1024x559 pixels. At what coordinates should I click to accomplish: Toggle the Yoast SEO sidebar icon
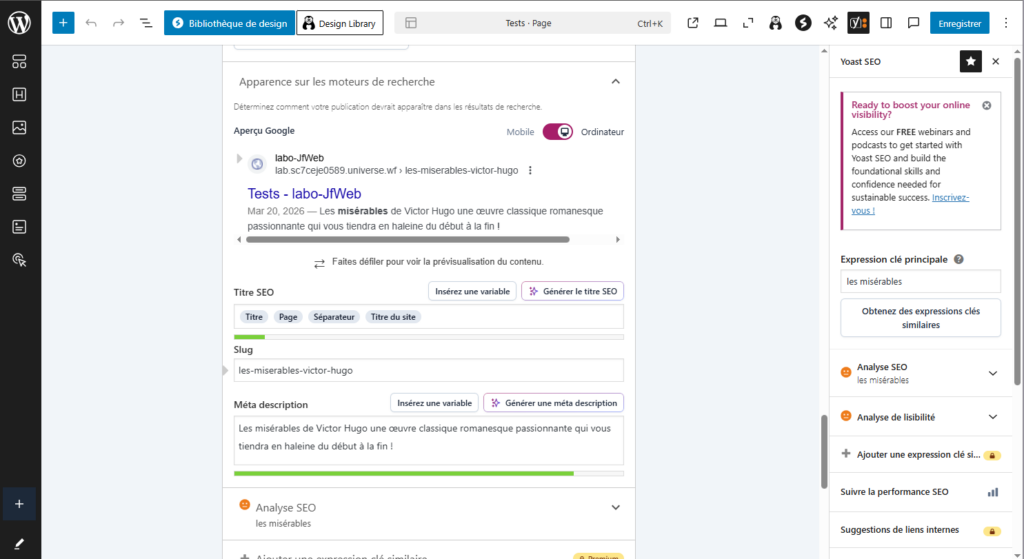pos(858,23)
